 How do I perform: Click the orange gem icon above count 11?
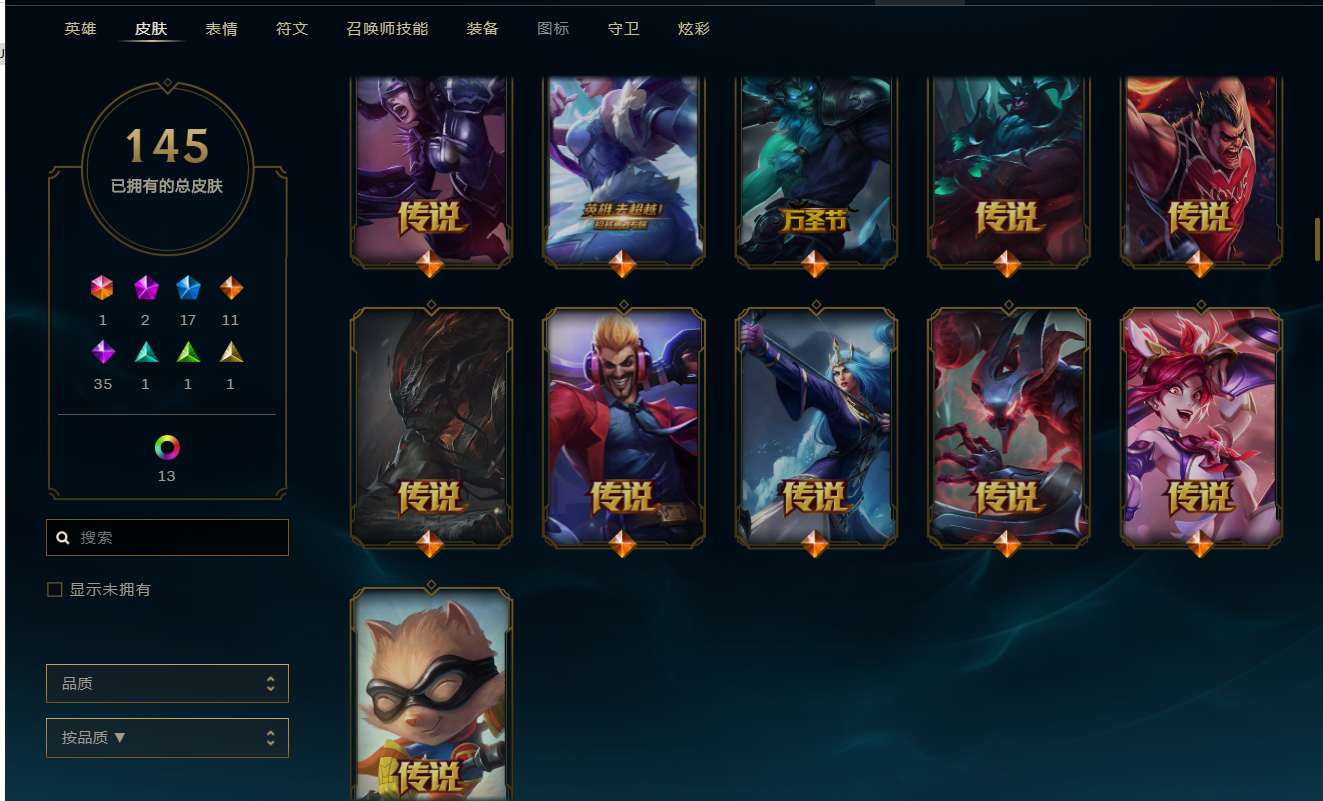[x=231, y=289]
